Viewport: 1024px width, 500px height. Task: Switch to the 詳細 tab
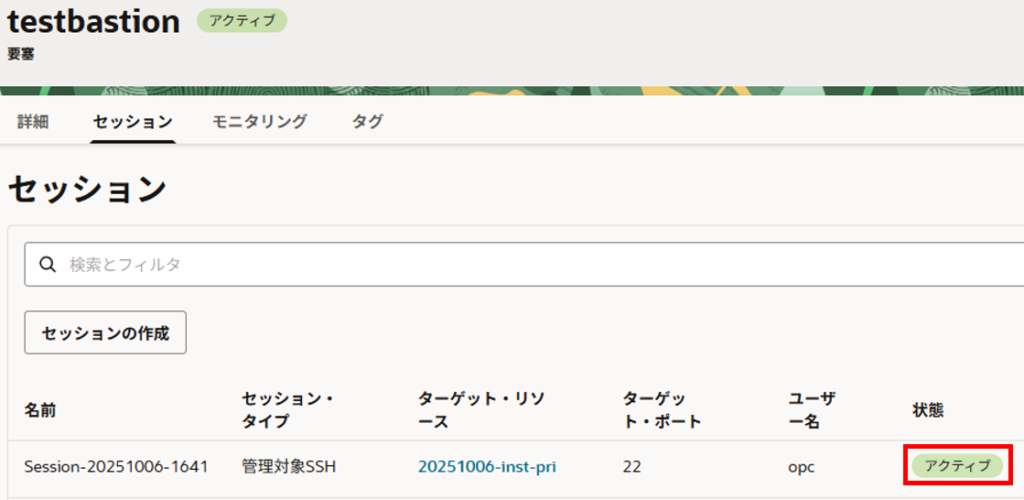point(33,122)
